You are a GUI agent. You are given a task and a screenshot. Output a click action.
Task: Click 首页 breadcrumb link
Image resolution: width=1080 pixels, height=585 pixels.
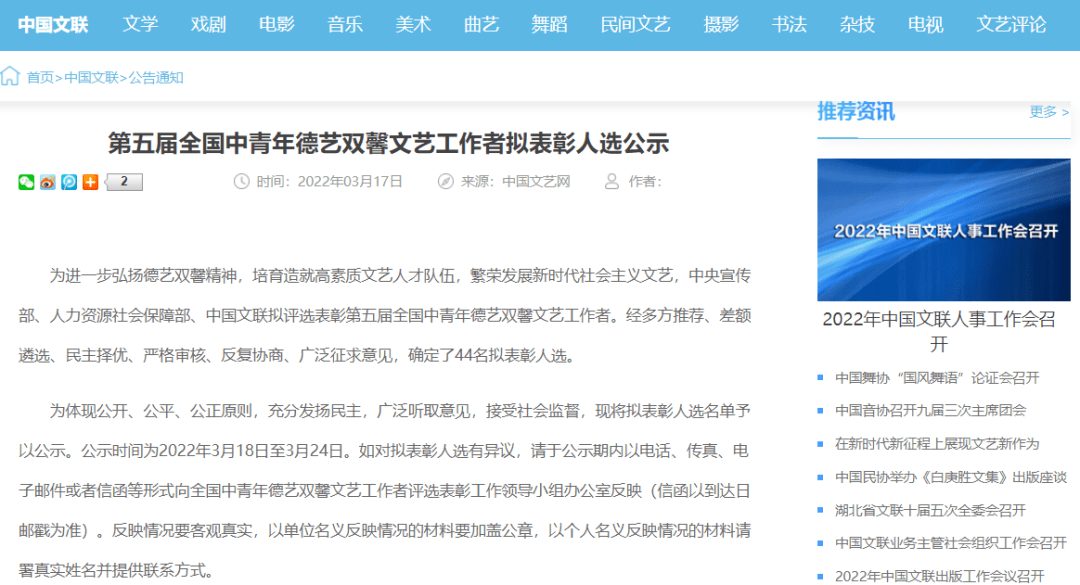point(40,78)
